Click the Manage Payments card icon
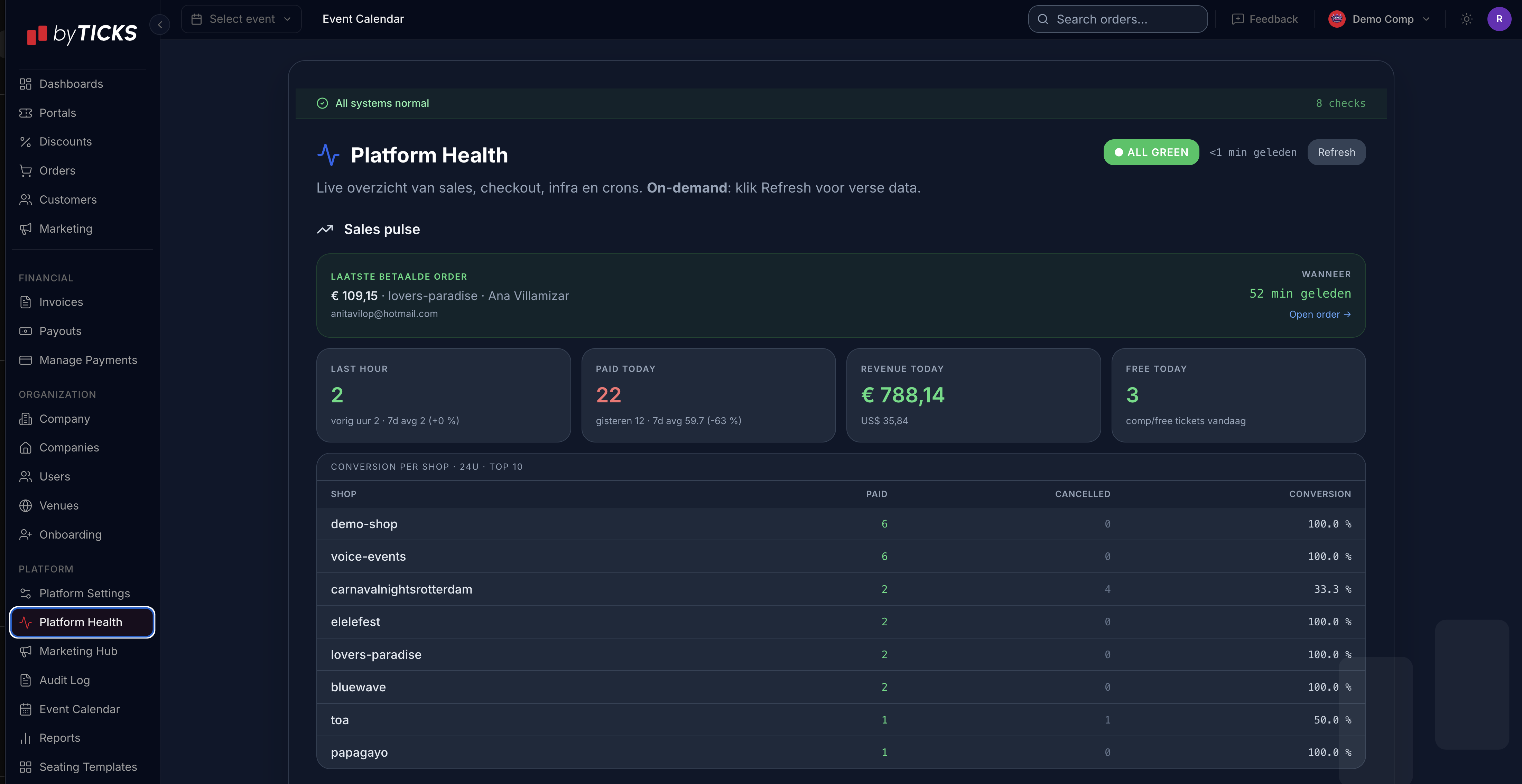Image resolution: width=1522 pixels, height=784 pixels. (25, 360)
